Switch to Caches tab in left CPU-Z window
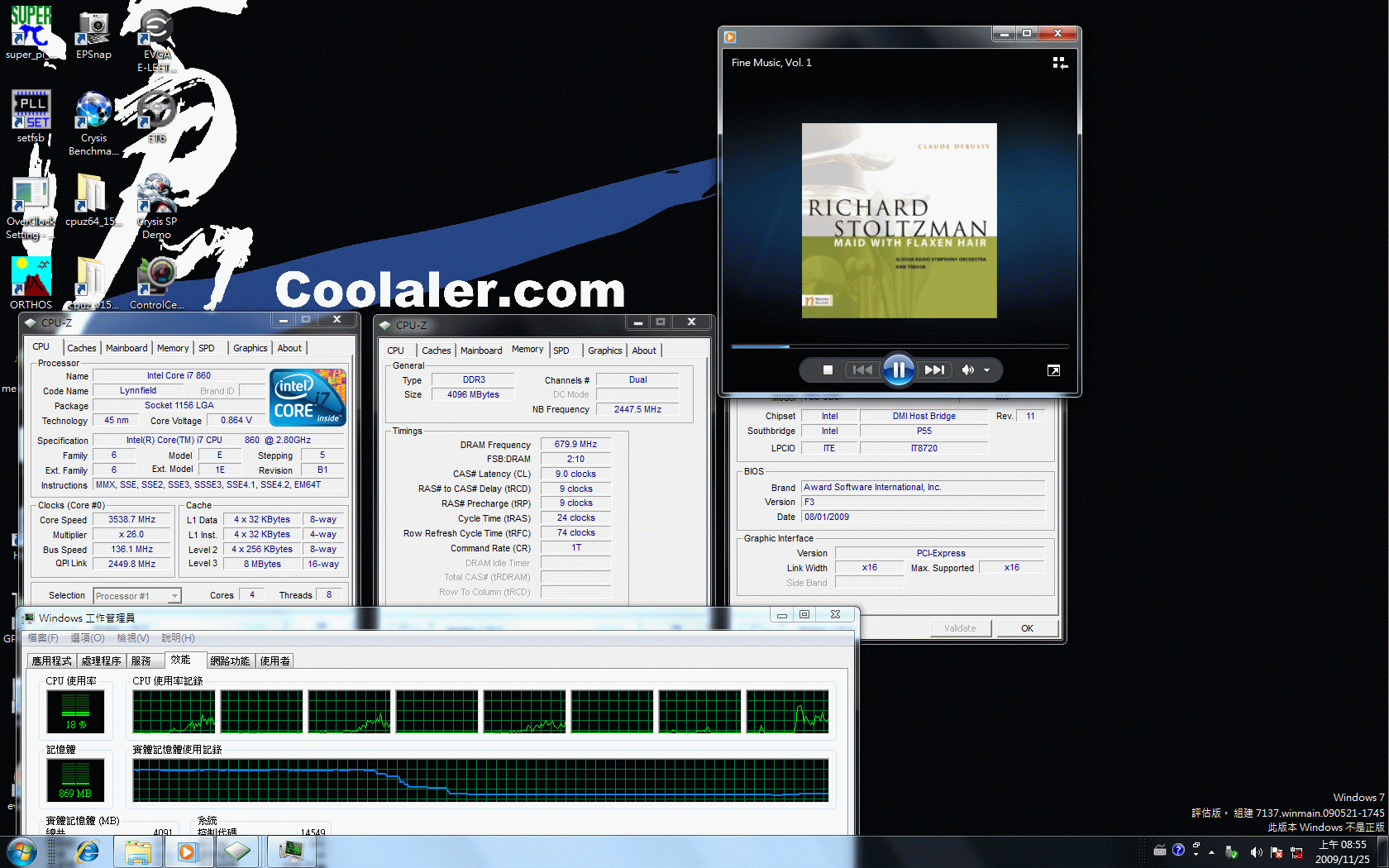Screen dimensions: 1389x868 pos(82,349)
